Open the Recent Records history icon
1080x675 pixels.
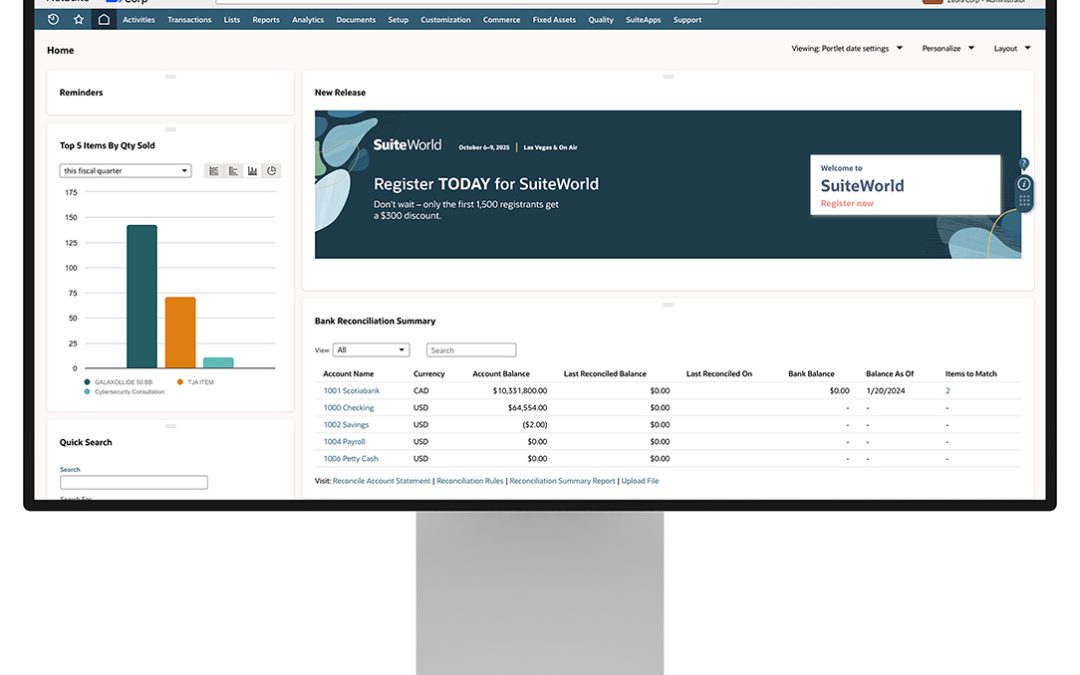(x=53, y=20)
